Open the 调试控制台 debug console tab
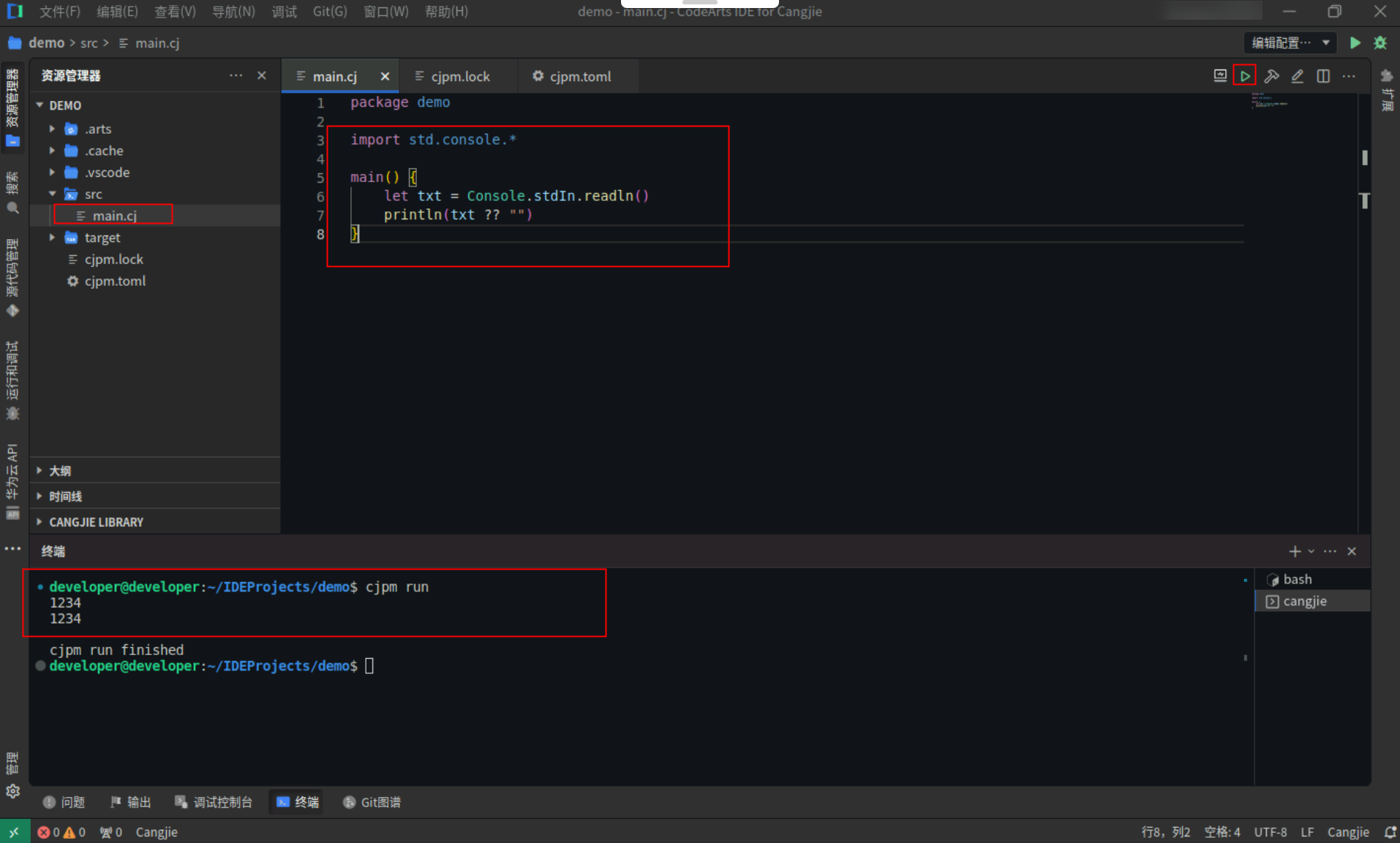The image size is (1400, 843). [x=213, y=802]
